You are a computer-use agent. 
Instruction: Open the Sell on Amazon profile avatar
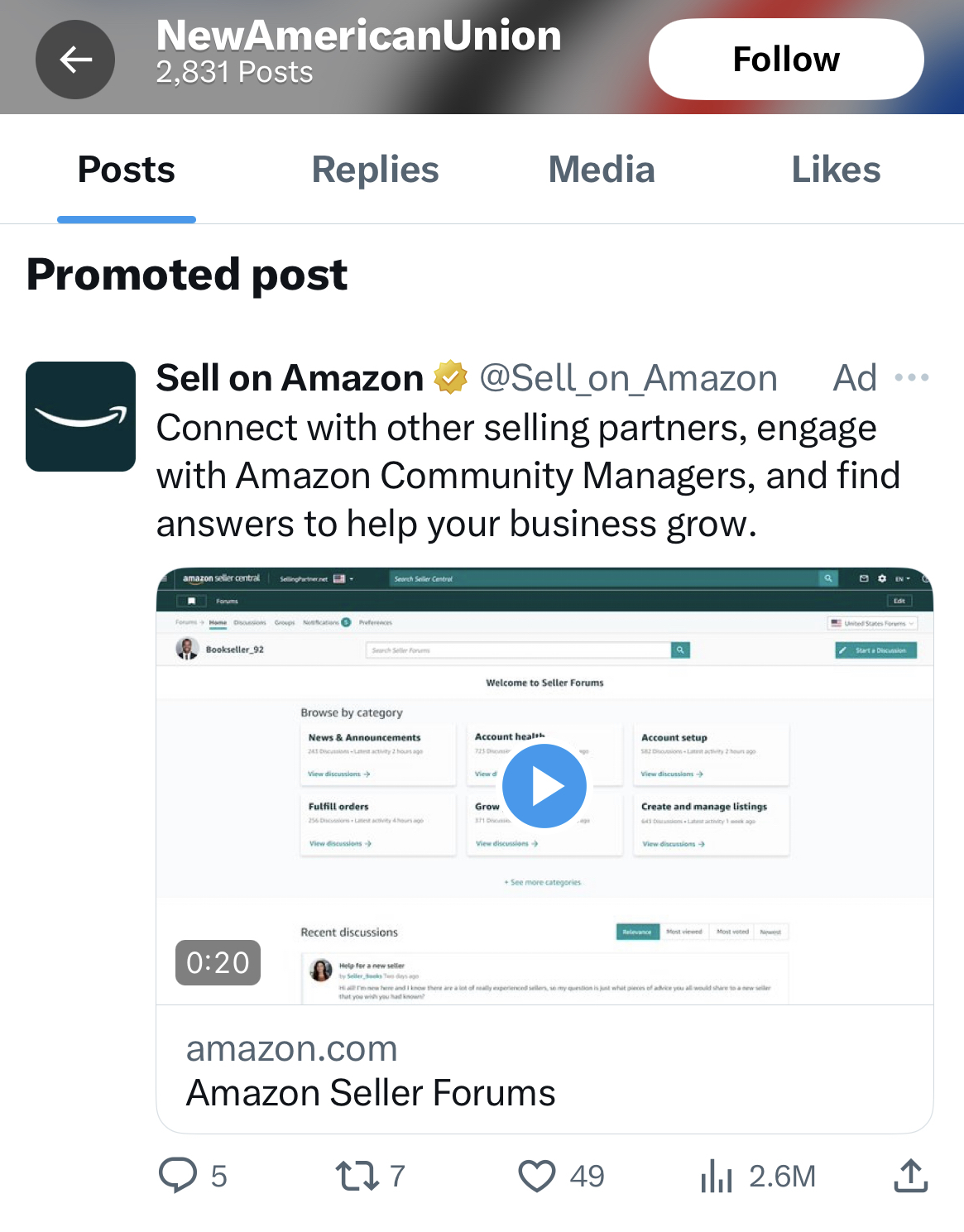[81, 416]
